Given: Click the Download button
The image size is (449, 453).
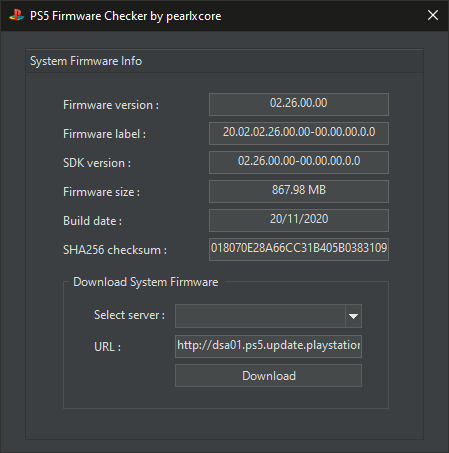Looking at the screenshot, I should (268, 376).
